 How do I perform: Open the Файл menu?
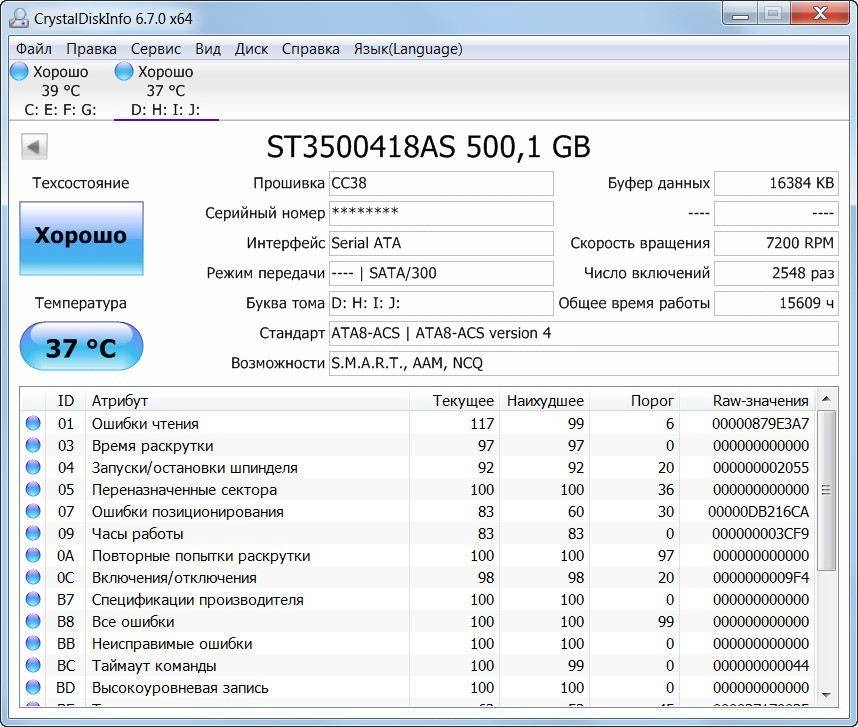[x=33, y=49]
